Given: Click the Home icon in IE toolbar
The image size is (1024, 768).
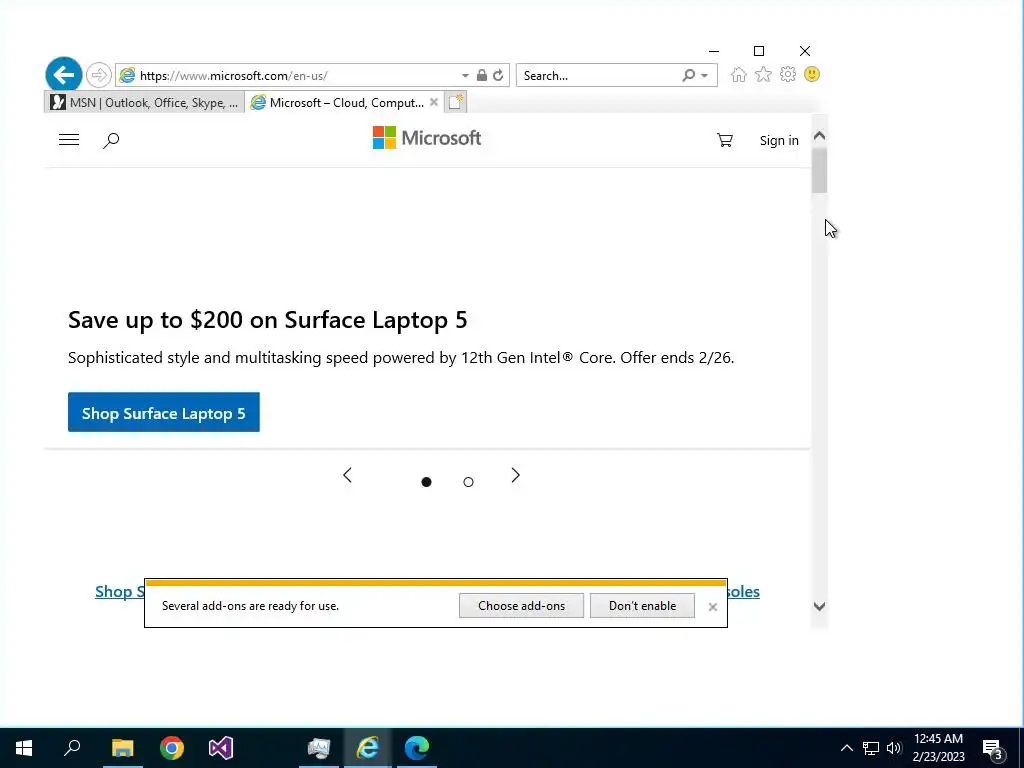Looking at the screenshot, I should (x=739, y=74).
